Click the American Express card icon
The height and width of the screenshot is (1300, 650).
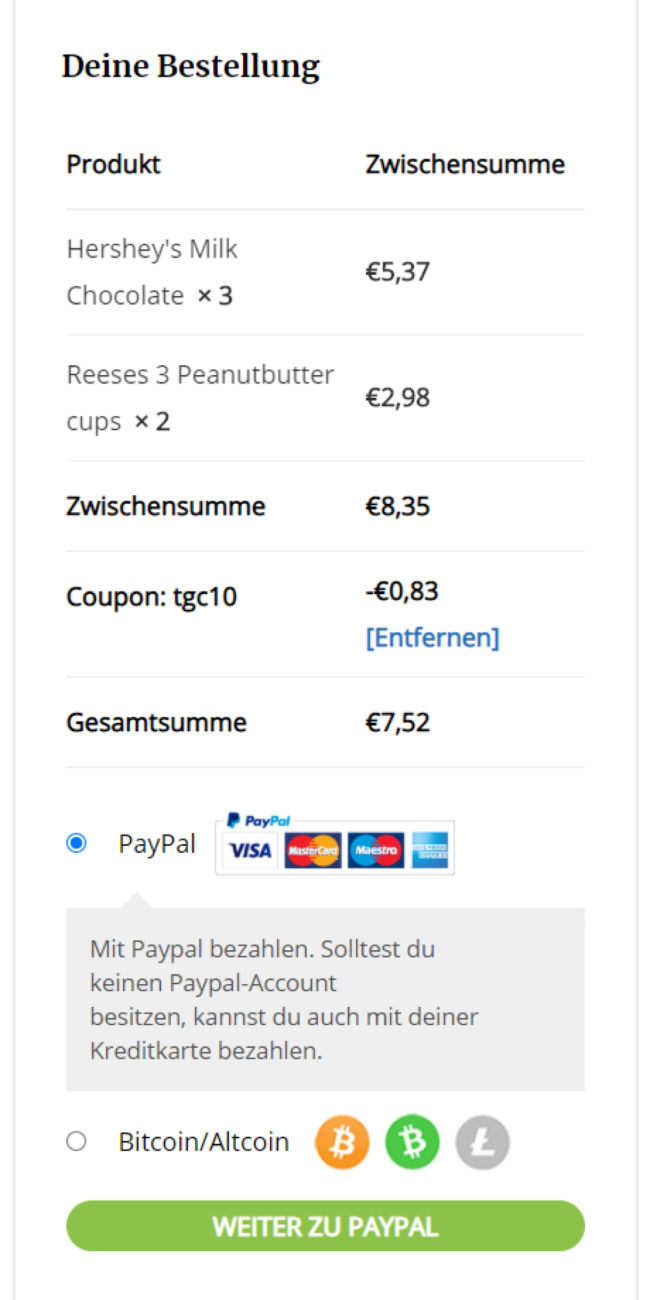tap(430, 850)
